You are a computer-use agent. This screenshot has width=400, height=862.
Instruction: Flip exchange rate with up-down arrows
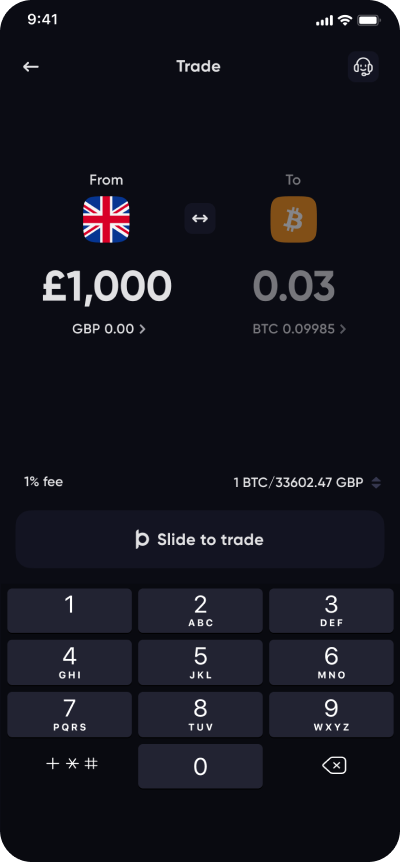[376, 483]
